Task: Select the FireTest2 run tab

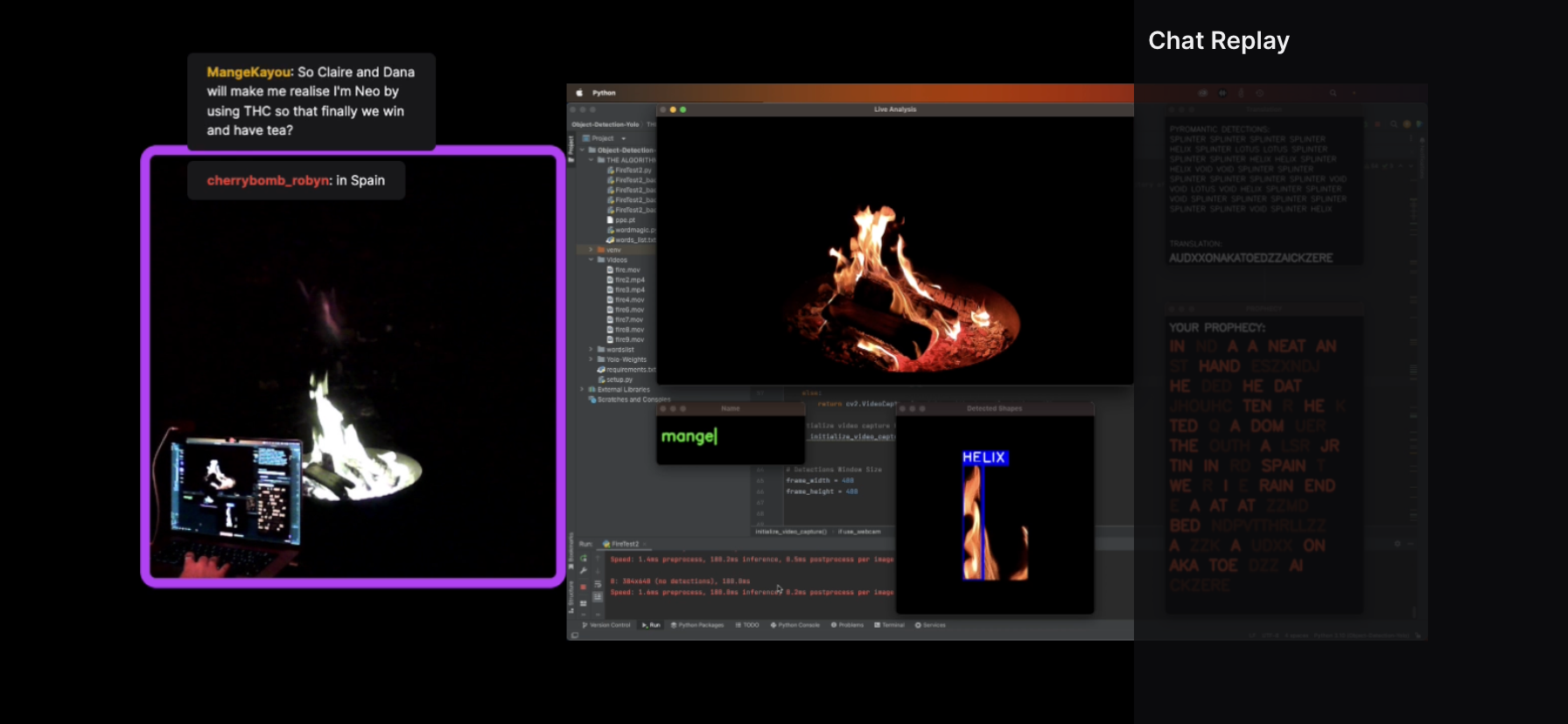Action: (x=624, y=544)
